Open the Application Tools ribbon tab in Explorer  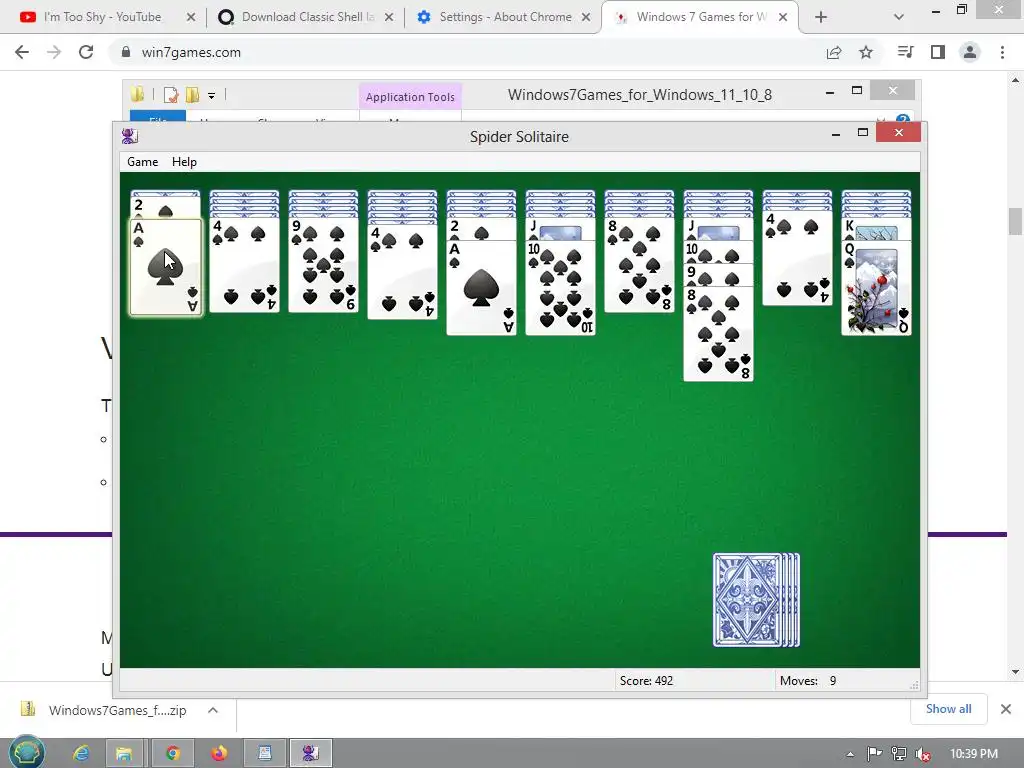(x=410, y=97)
